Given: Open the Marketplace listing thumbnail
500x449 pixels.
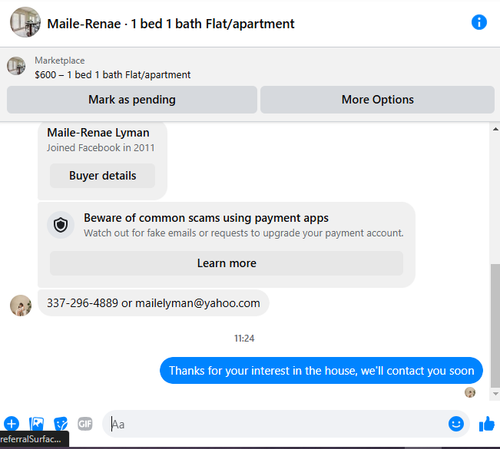Looking at the screenshot, I should pos(16,66).
